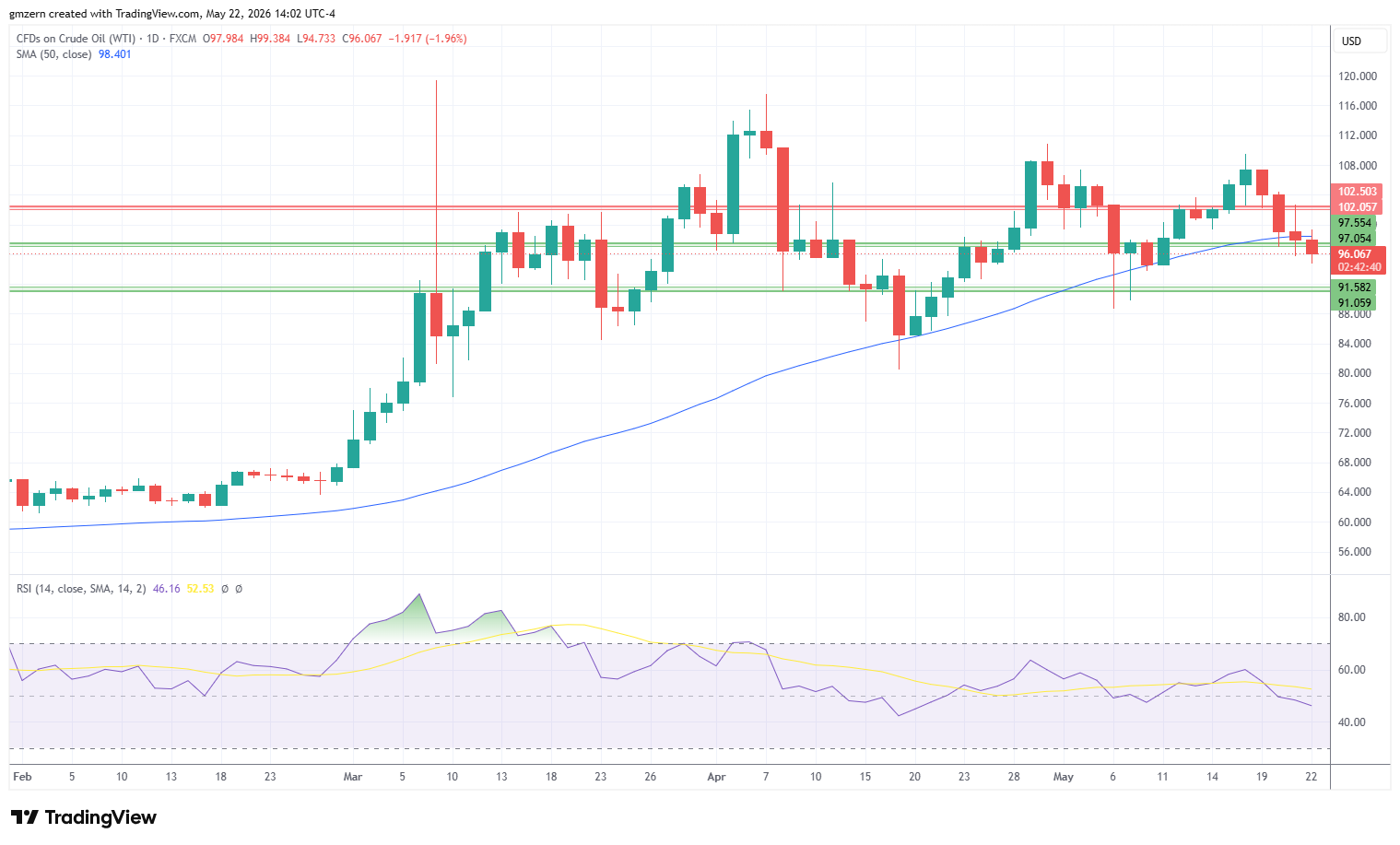Click the 40.00 RSI scale label
Screen dimensions: 1400x845
[x=1352, y=722]
